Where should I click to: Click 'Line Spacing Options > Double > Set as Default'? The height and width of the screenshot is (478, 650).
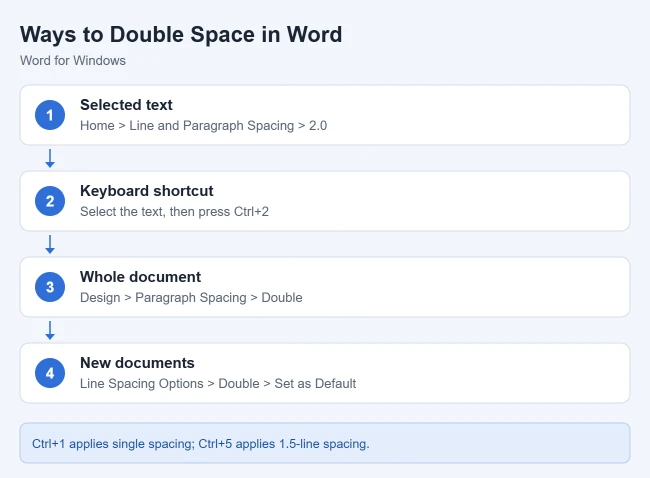[x=218, y=383]
